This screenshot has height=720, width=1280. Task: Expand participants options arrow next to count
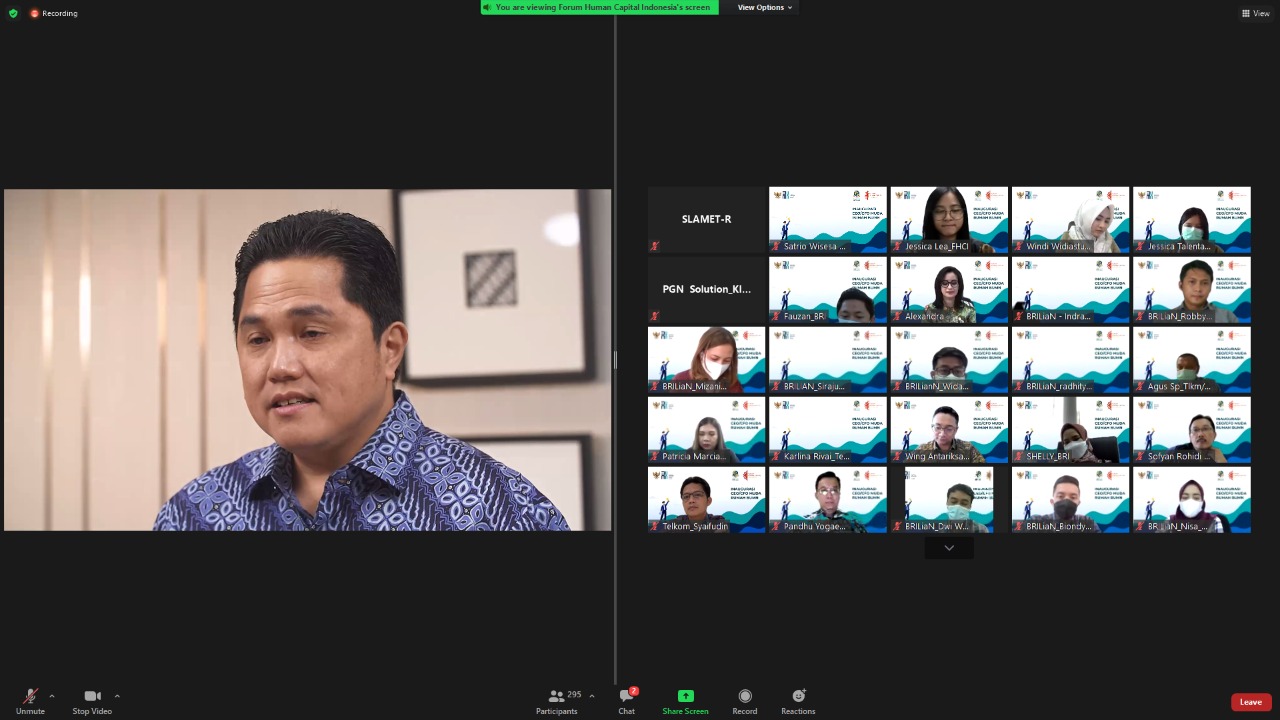point(592,696)
